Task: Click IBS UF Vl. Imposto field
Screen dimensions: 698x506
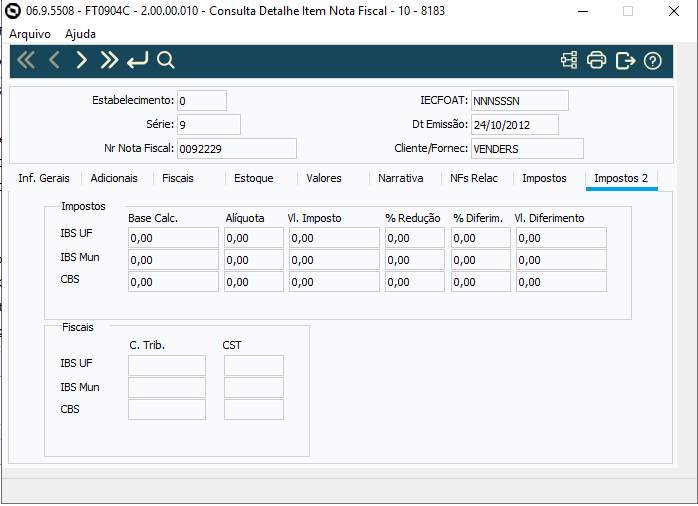Action: click(334, 238)
